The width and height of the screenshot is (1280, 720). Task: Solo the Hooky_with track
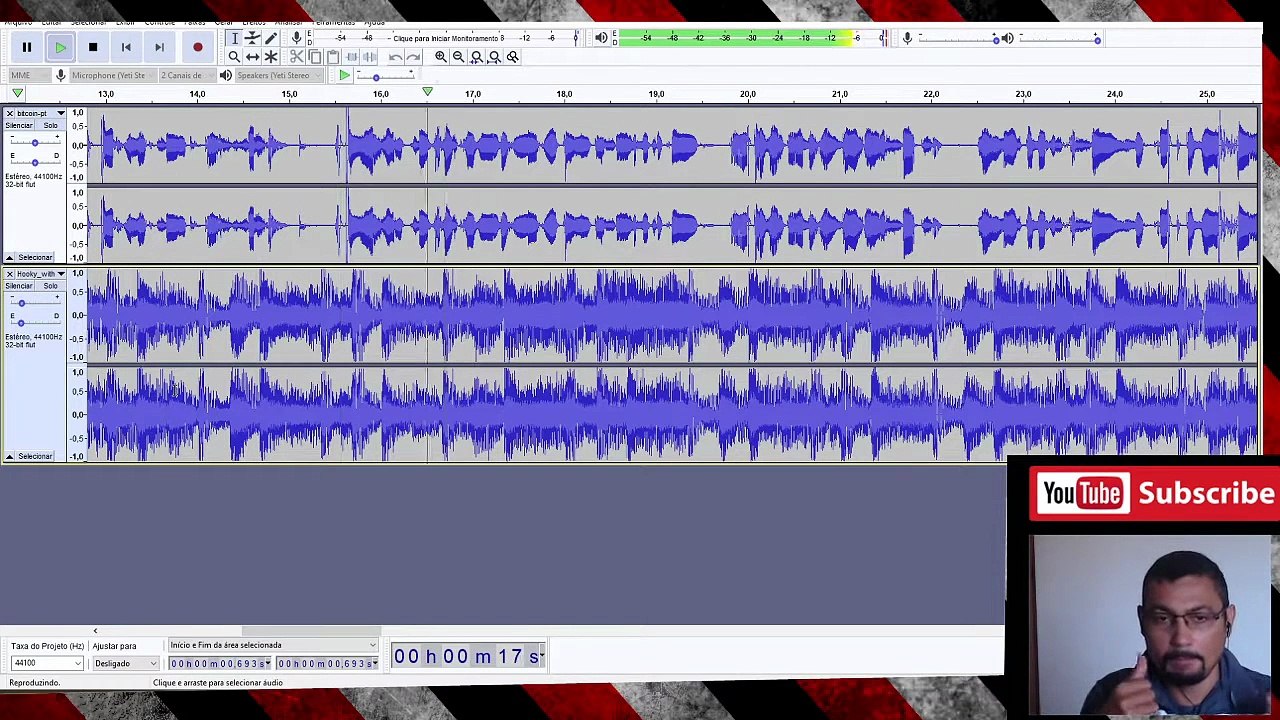point(50,286)
